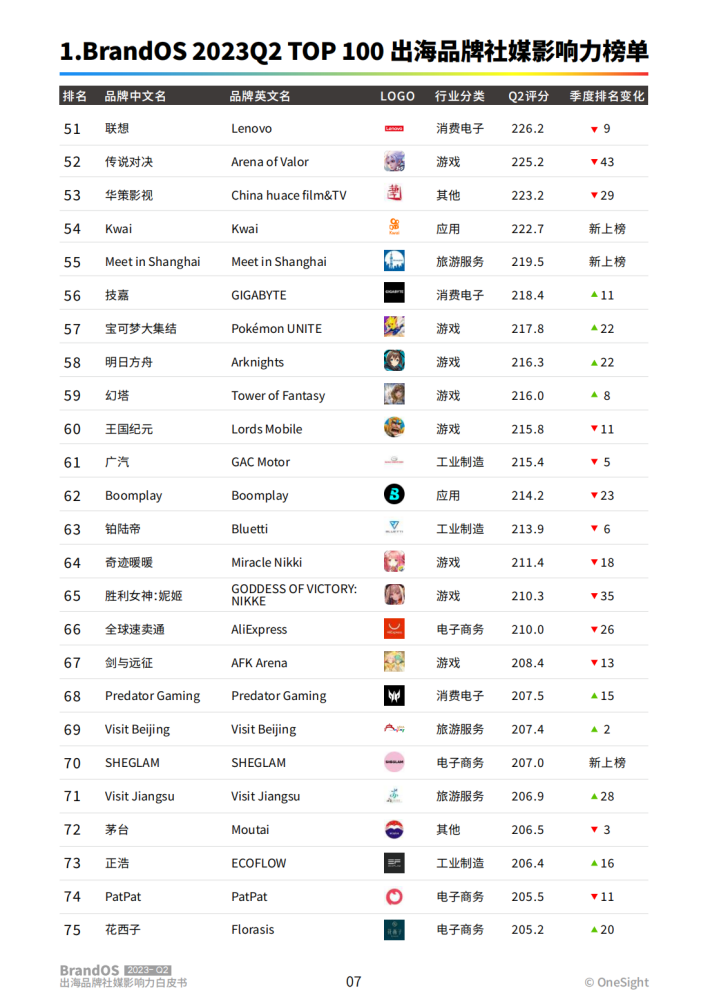The image size is (710, 1004).
Task: Click the Meet in Shanghai logo
Action: (x=394, y=261)
